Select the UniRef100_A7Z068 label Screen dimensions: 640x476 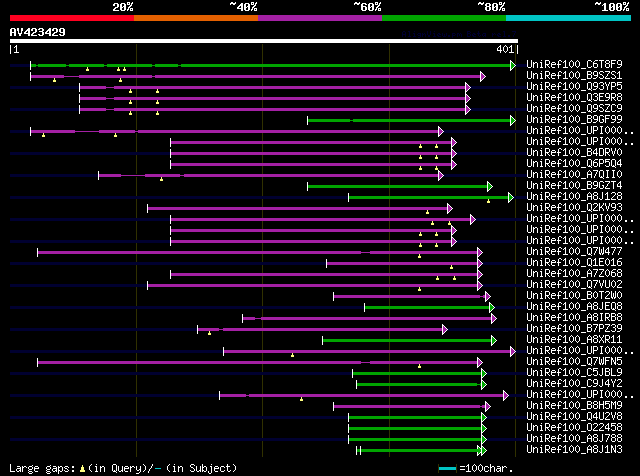click(574, 274)
